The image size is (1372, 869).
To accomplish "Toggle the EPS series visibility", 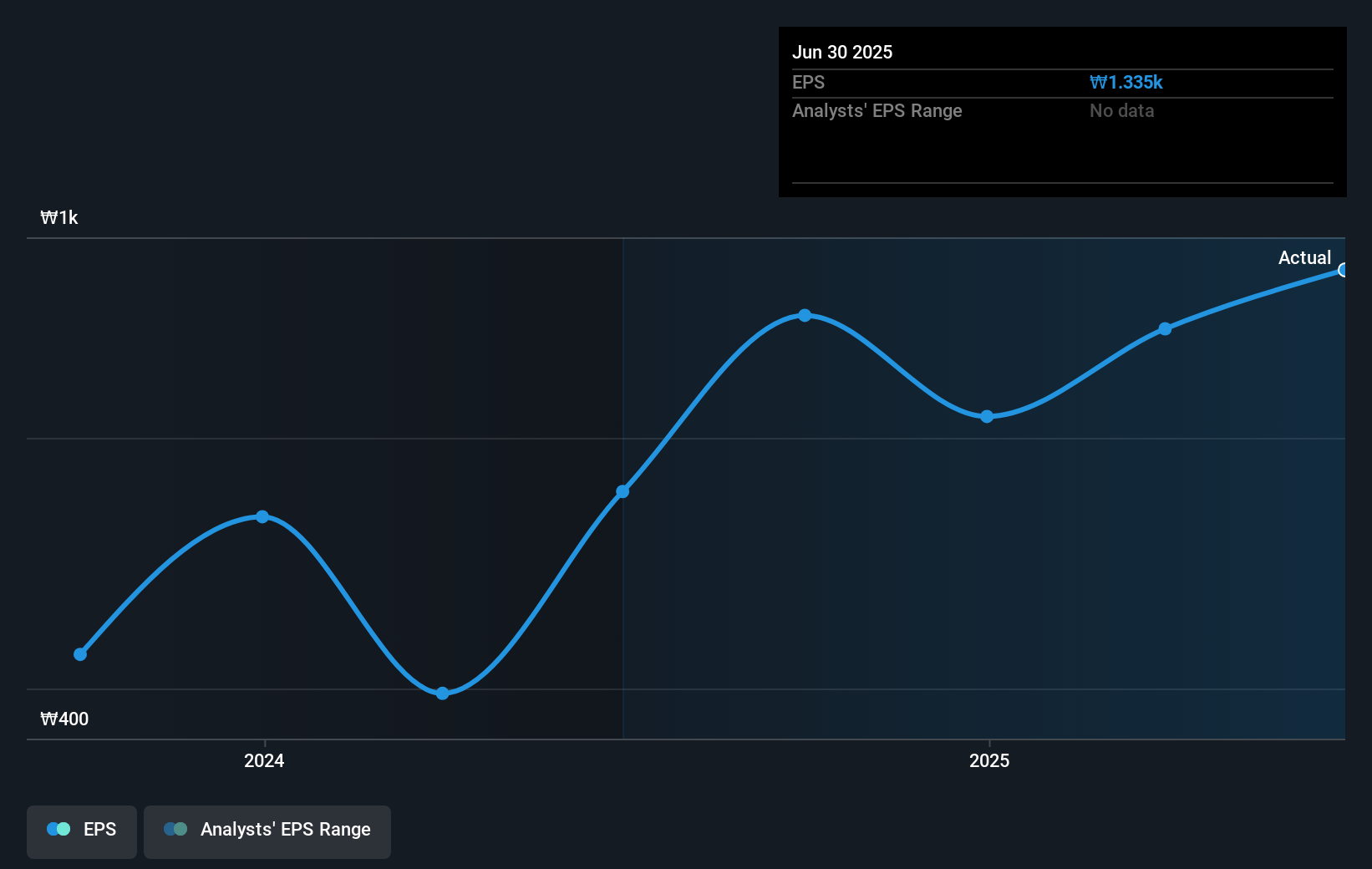I will click(81, 831).
